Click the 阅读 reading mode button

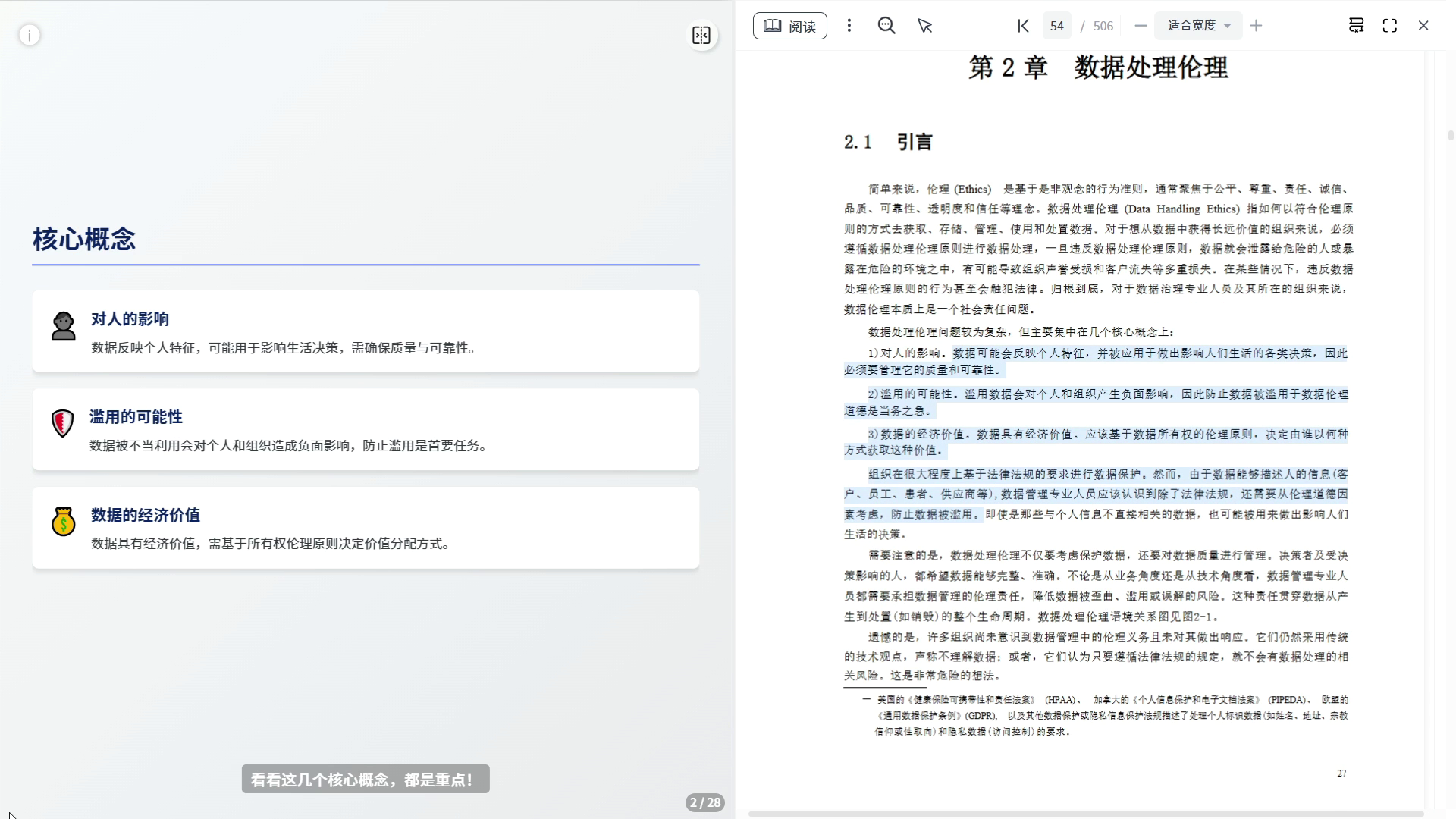click(789, 26)
